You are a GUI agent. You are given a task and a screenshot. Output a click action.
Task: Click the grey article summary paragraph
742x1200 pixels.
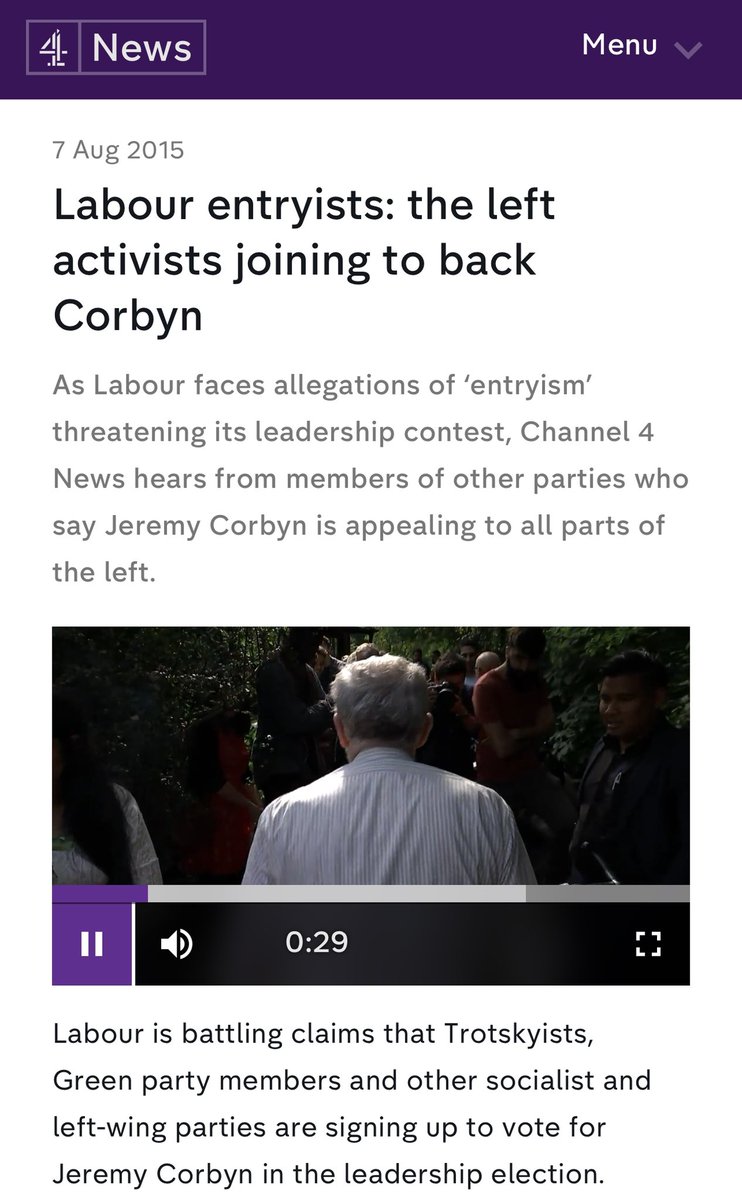coord(370,478)
